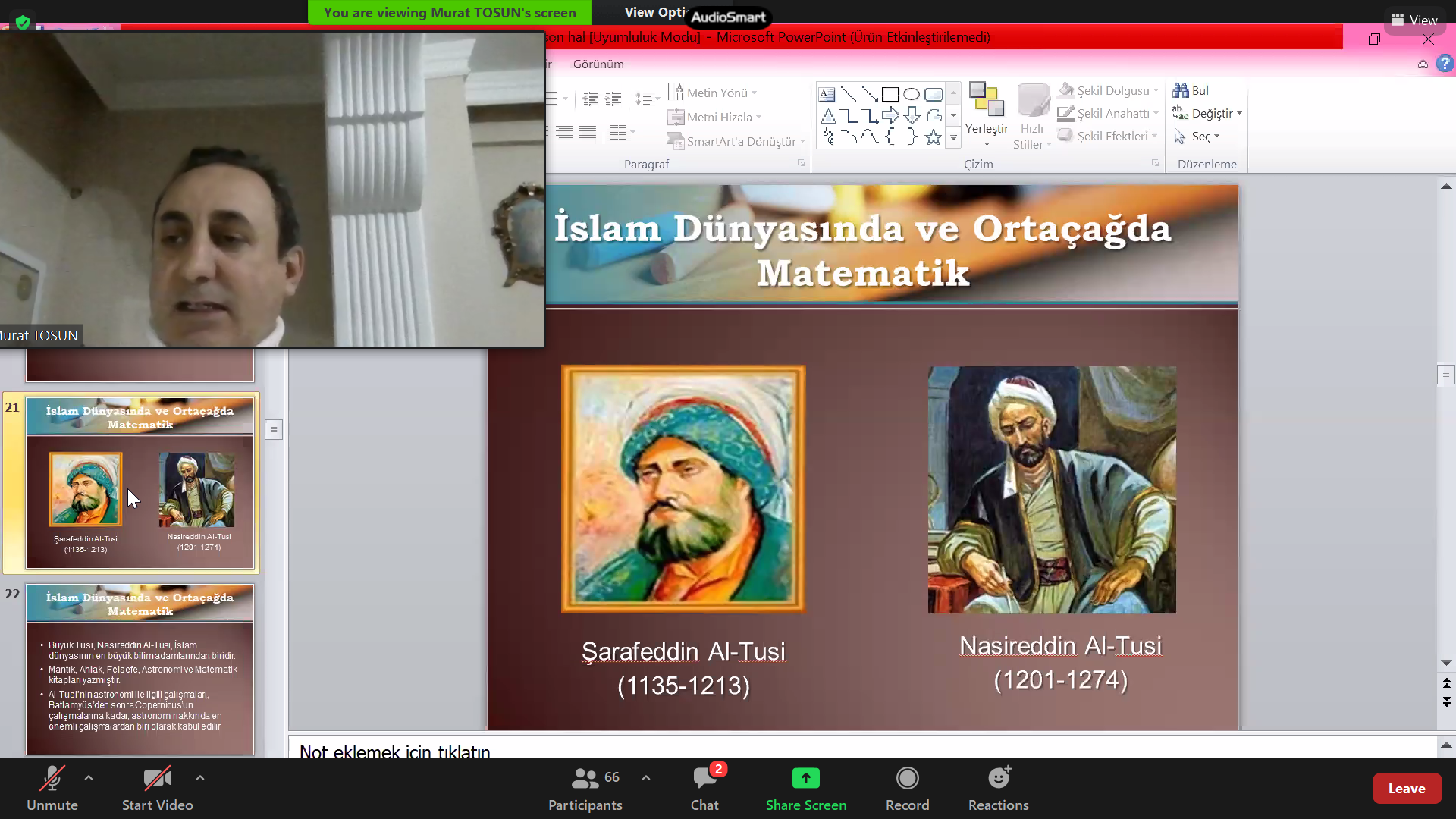The height and width of the screenshot is (819, 1456).
Task: Unmute the Zoom microphone
Action: point(52,789)
